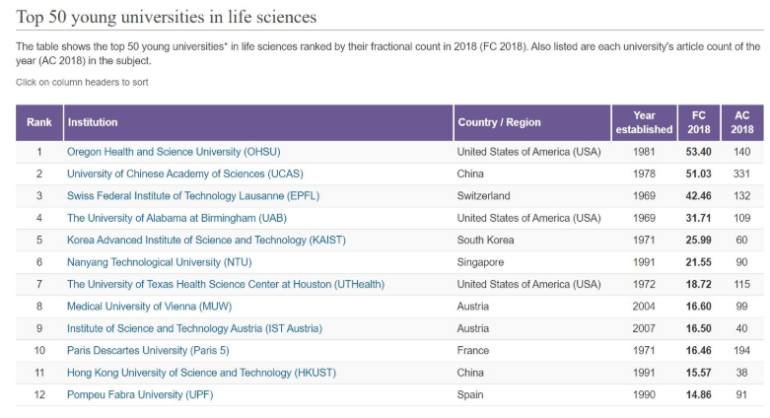770x418 pixels.
Task: Open Oregon Health and Science University link
Action: 173,152
